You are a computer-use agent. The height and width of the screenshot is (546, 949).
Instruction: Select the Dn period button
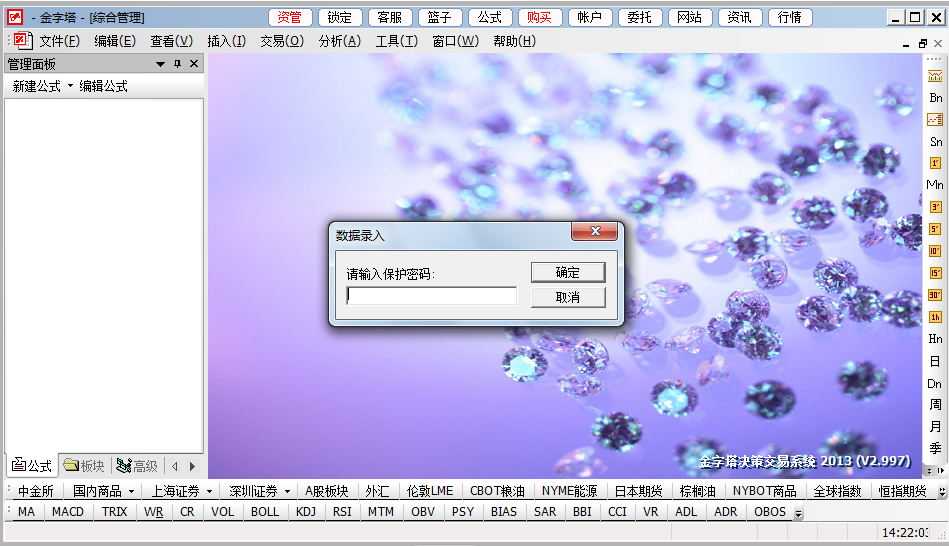[935, 383]
